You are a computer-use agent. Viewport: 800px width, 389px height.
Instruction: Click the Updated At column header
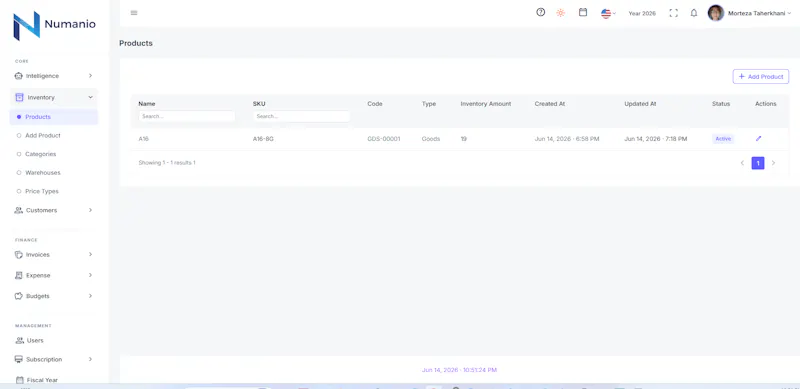[x=640, y=104]
